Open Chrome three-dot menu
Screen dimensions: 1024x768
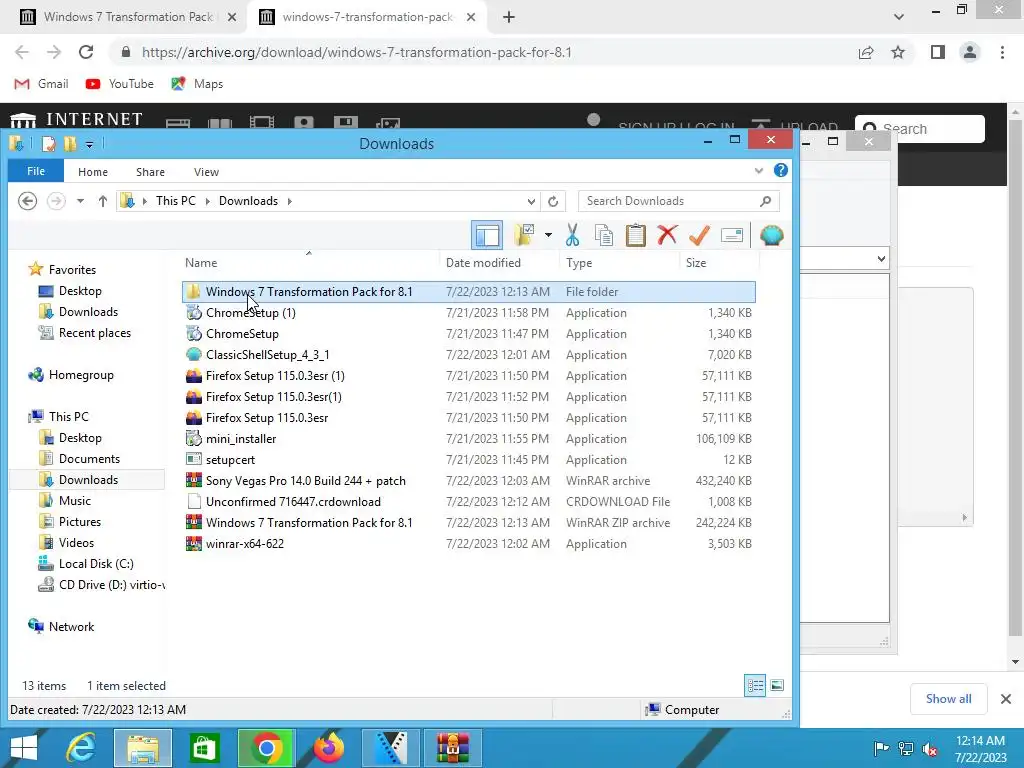pyautogui.click(x=1002, y=52)
